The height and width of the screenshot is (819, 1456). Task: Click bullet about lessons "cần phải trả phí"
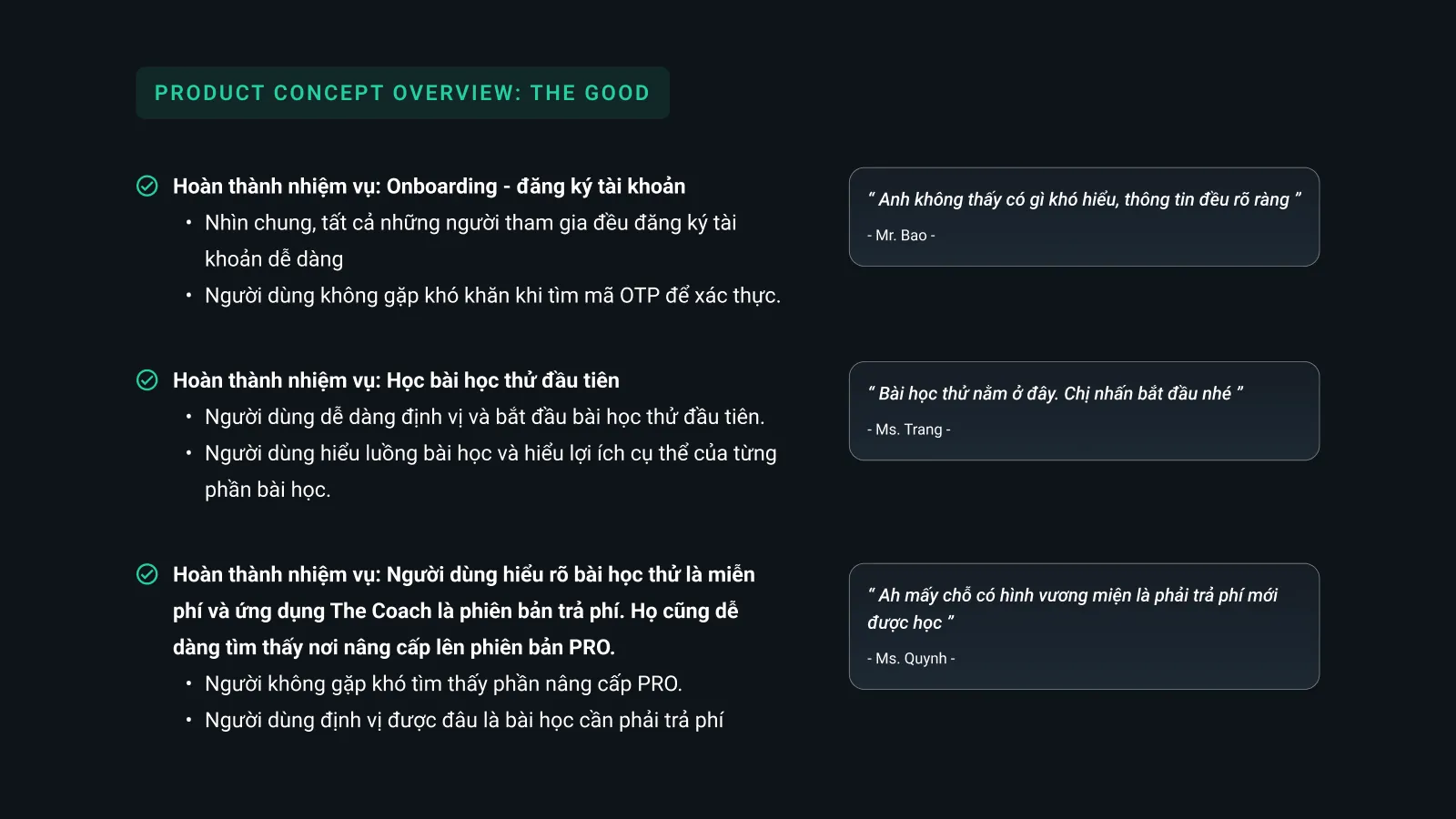click(464, 720)
